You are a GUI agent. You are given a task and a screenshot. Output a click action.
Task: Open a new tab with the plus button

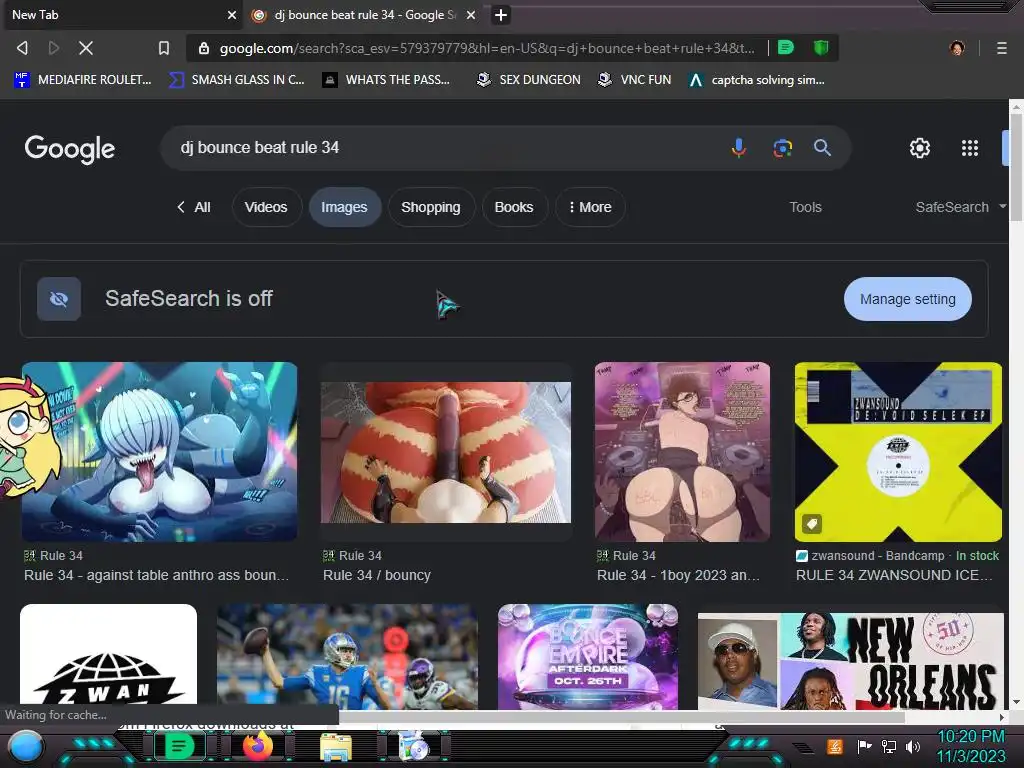(501, 15)
